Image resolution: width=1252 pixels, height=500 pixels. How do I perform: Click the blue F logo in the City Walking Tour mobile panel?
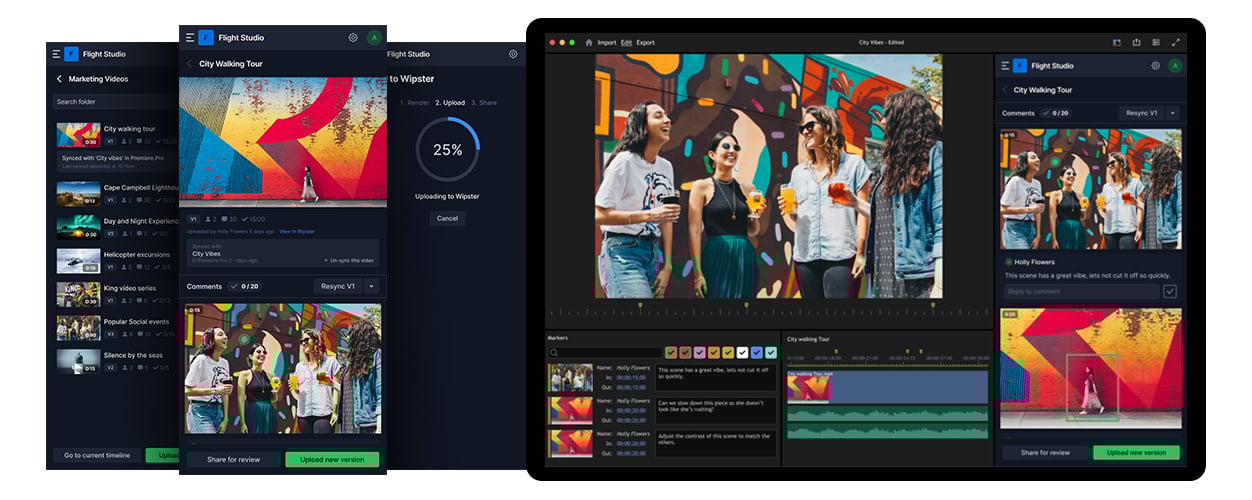(206, 38)
